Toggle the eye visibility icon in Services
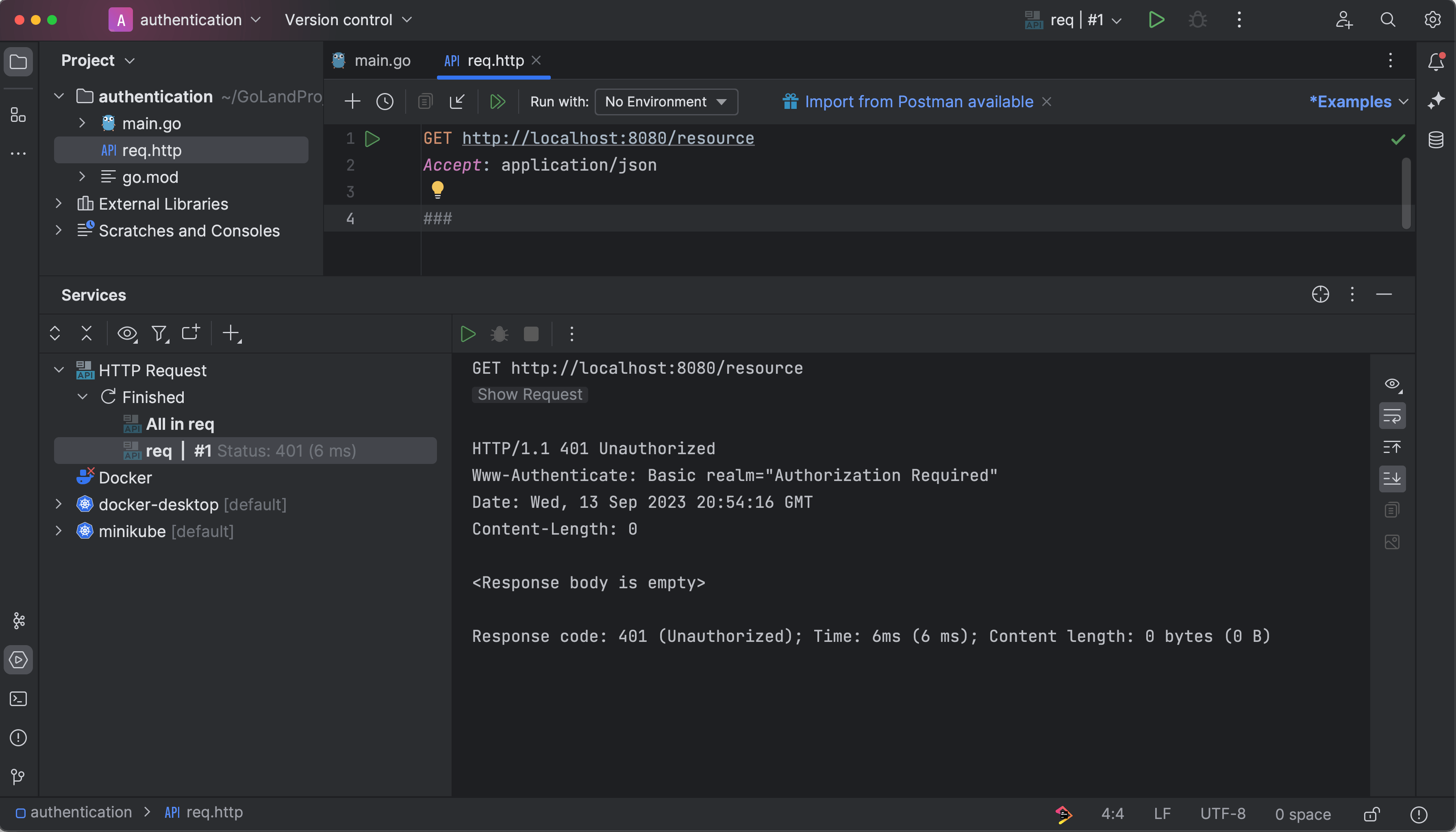Image resolution: width=1456 pixels, height=832 pixels. coord(125,333)
